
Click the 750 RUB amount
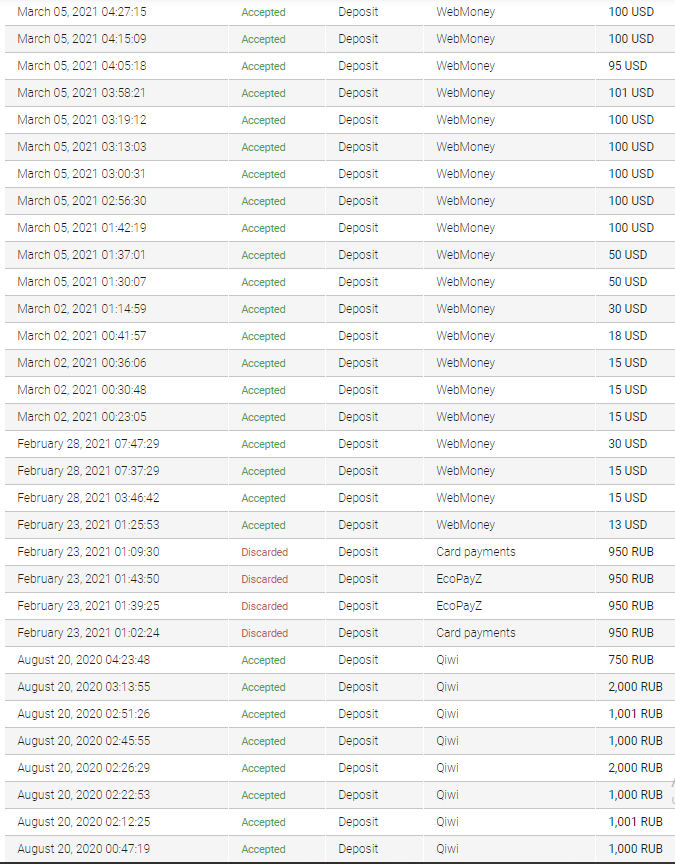click(x=631, y=660)
